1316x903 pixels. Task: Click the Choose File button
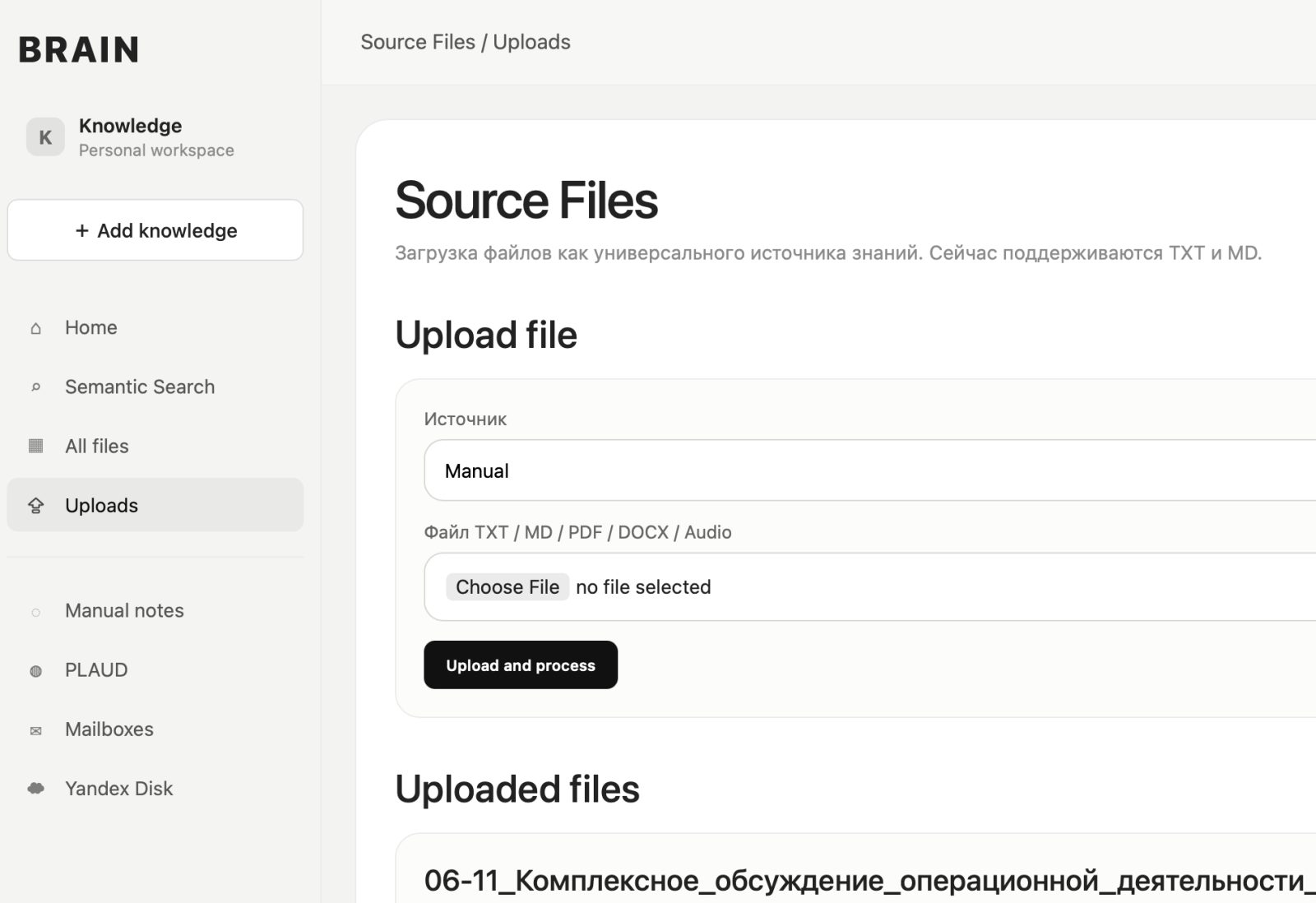tap(507, 586)
